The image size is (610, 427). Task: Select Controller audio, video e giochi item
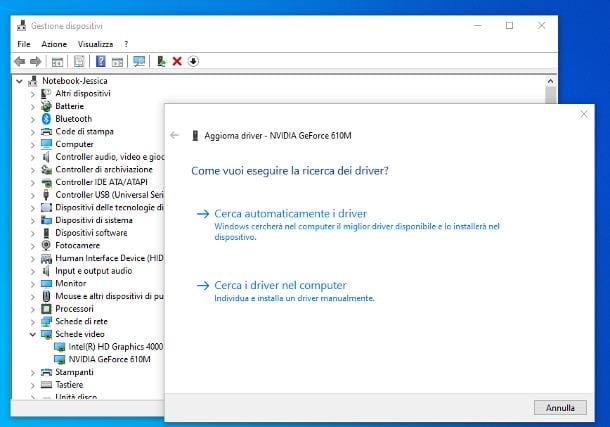[x=109, y=157]
